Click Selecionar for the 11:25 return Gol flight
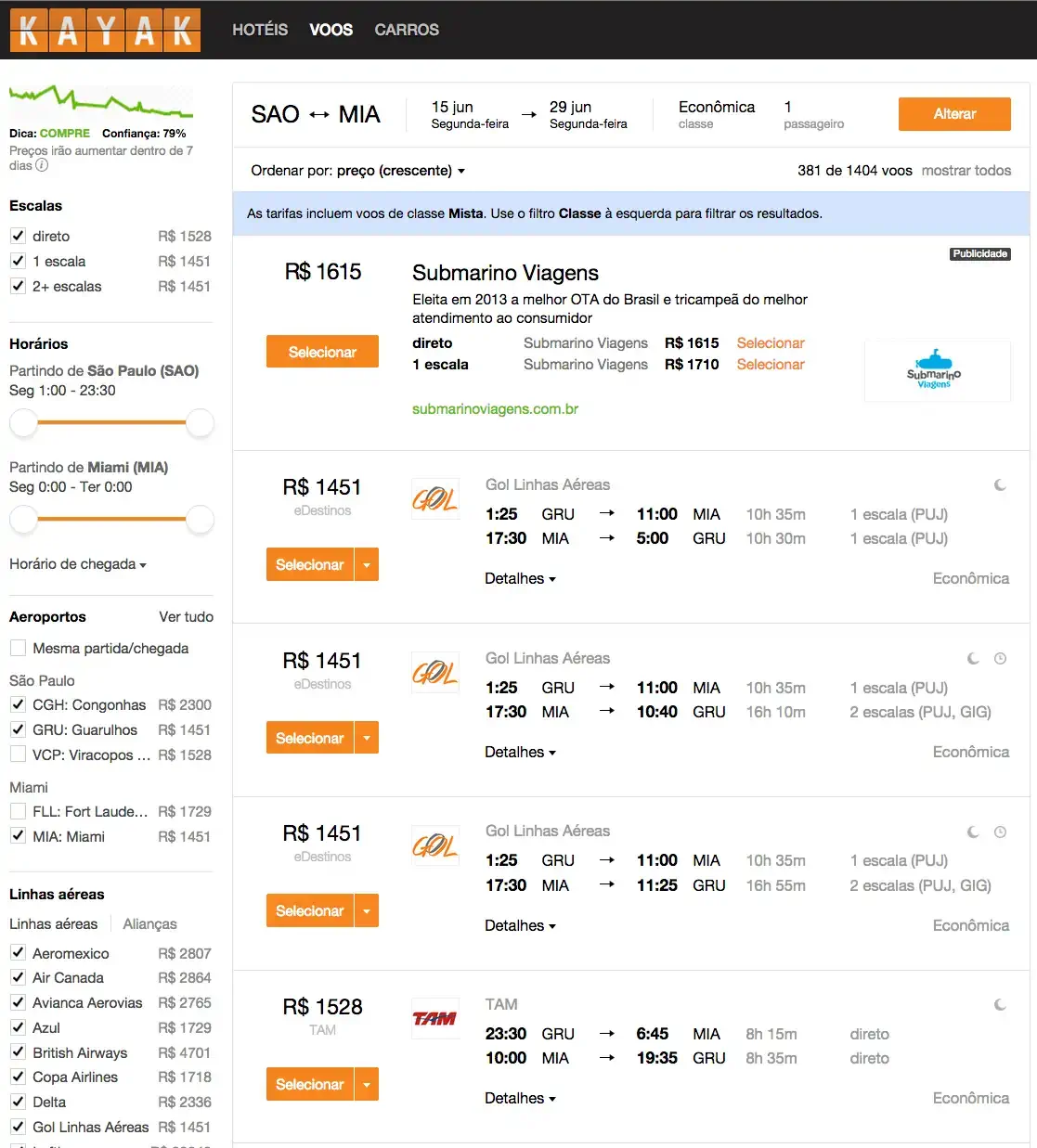 click(310, 911)
